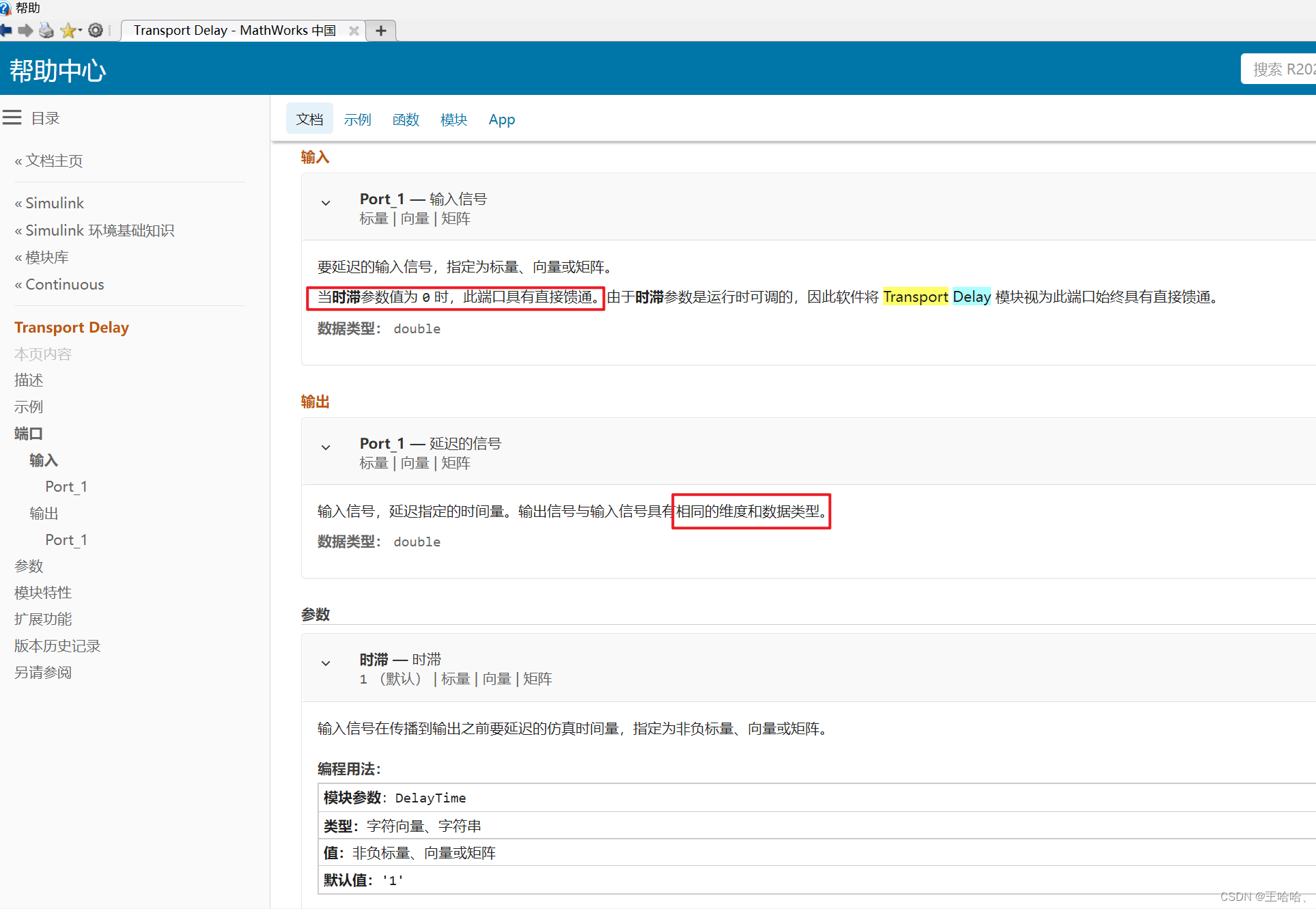Click the back navigation arrow icon
This screenshot has height=909, width=1316.
(6, 30)
